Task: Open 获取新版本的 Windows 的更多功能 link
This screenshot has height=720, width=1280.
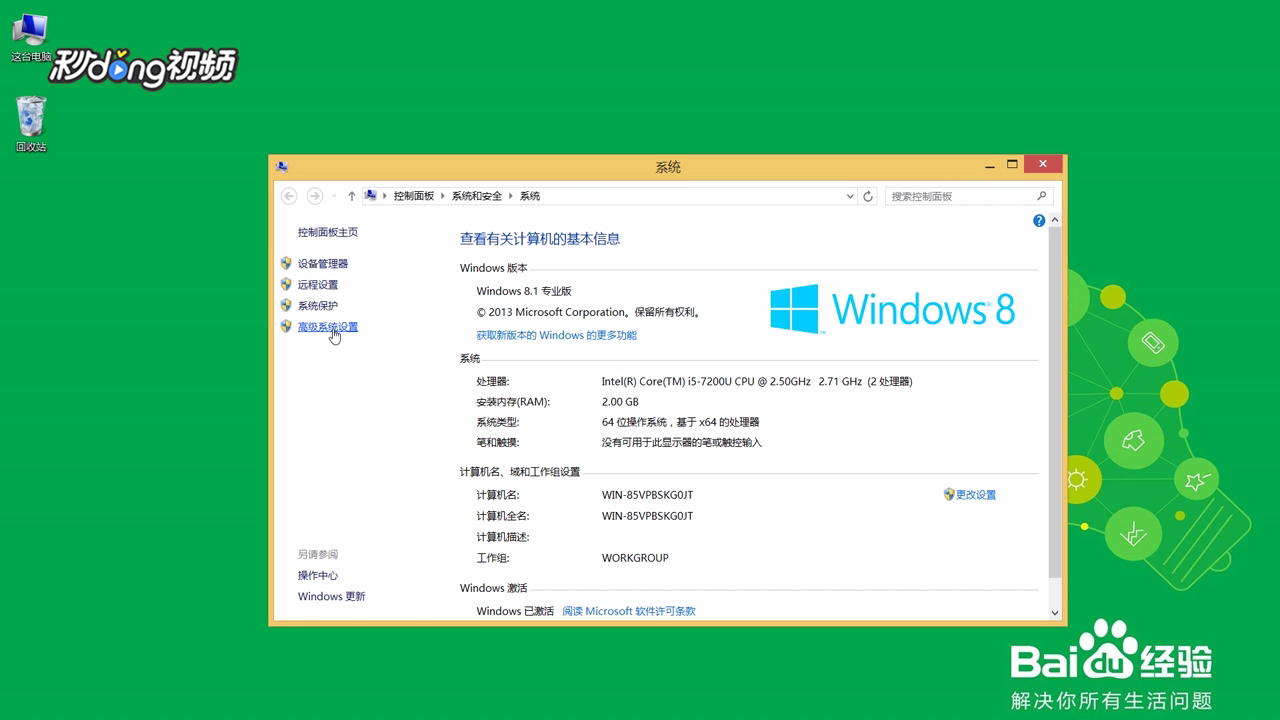Action: 556,335
